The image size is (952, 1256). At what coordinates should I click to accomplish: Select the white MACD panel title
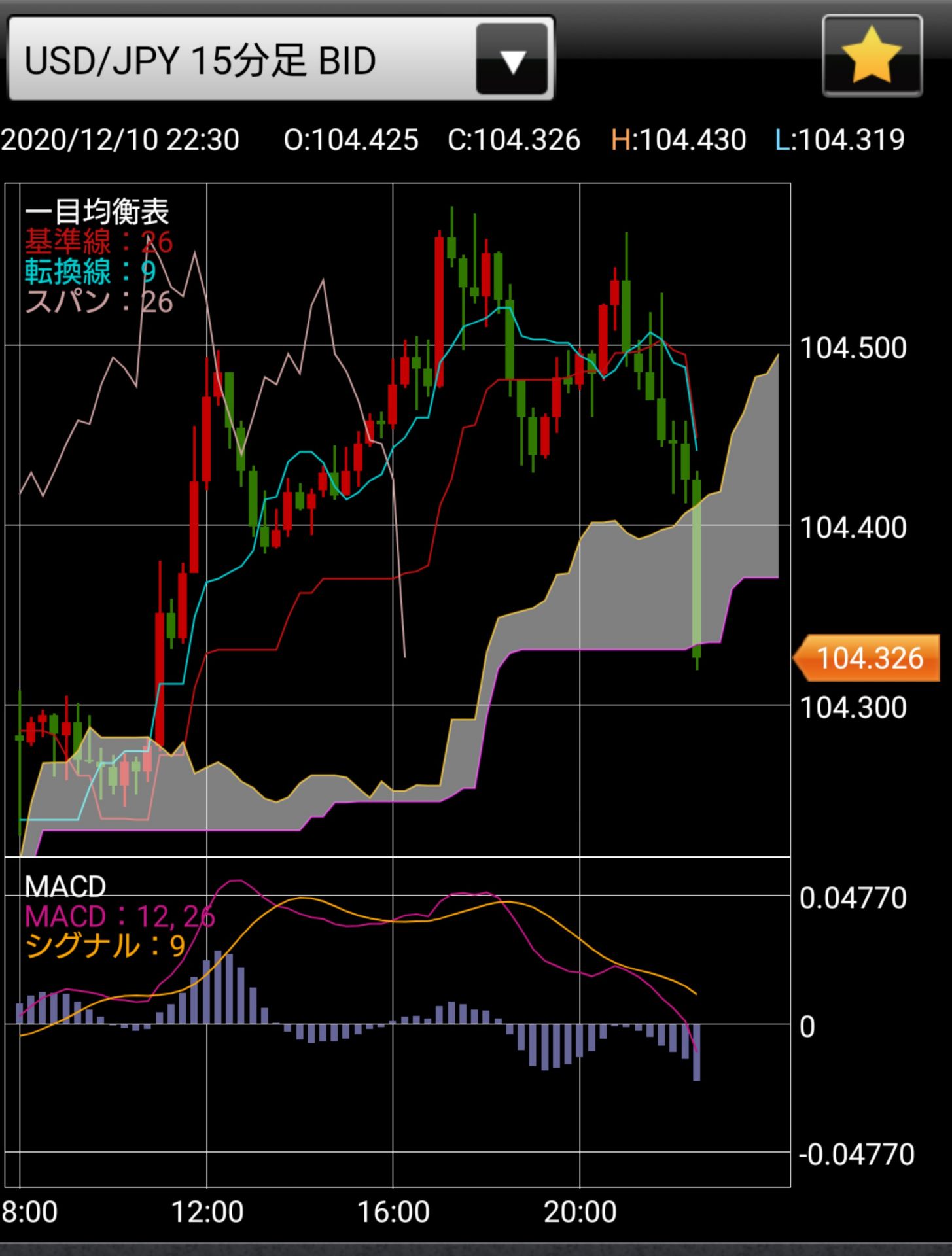tap(65, 886)
